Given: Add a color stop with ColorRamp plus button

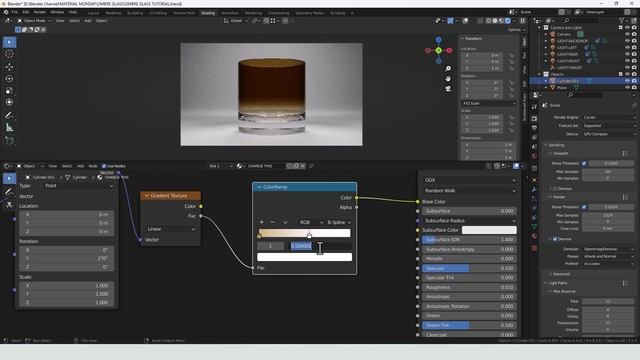Looking at the screenshot, I should click(x=262, y=222).
